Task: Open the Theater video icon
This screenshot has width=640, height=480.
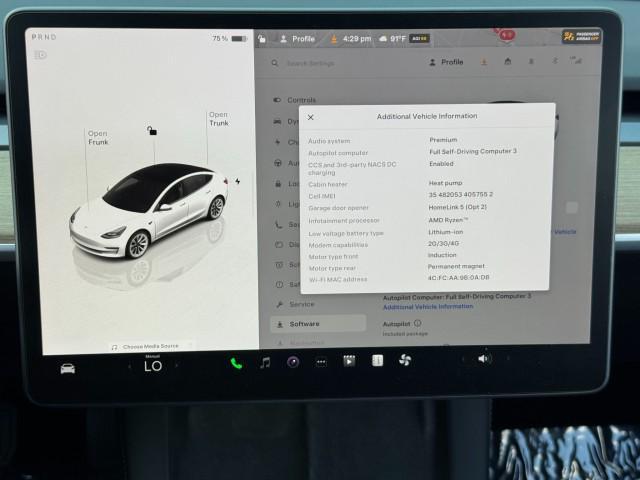Action: coord(349,361)
